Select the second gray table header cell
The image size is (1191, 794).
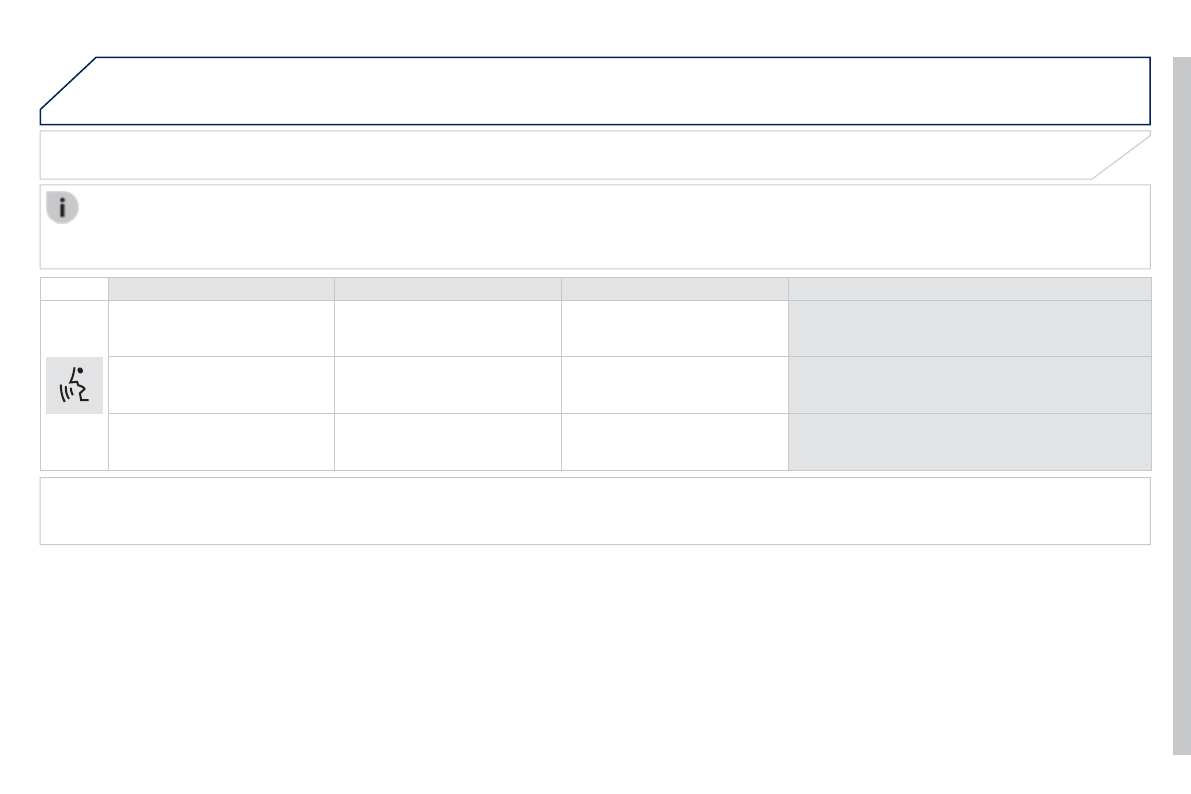pyautogui.click(x=447, y=289)
